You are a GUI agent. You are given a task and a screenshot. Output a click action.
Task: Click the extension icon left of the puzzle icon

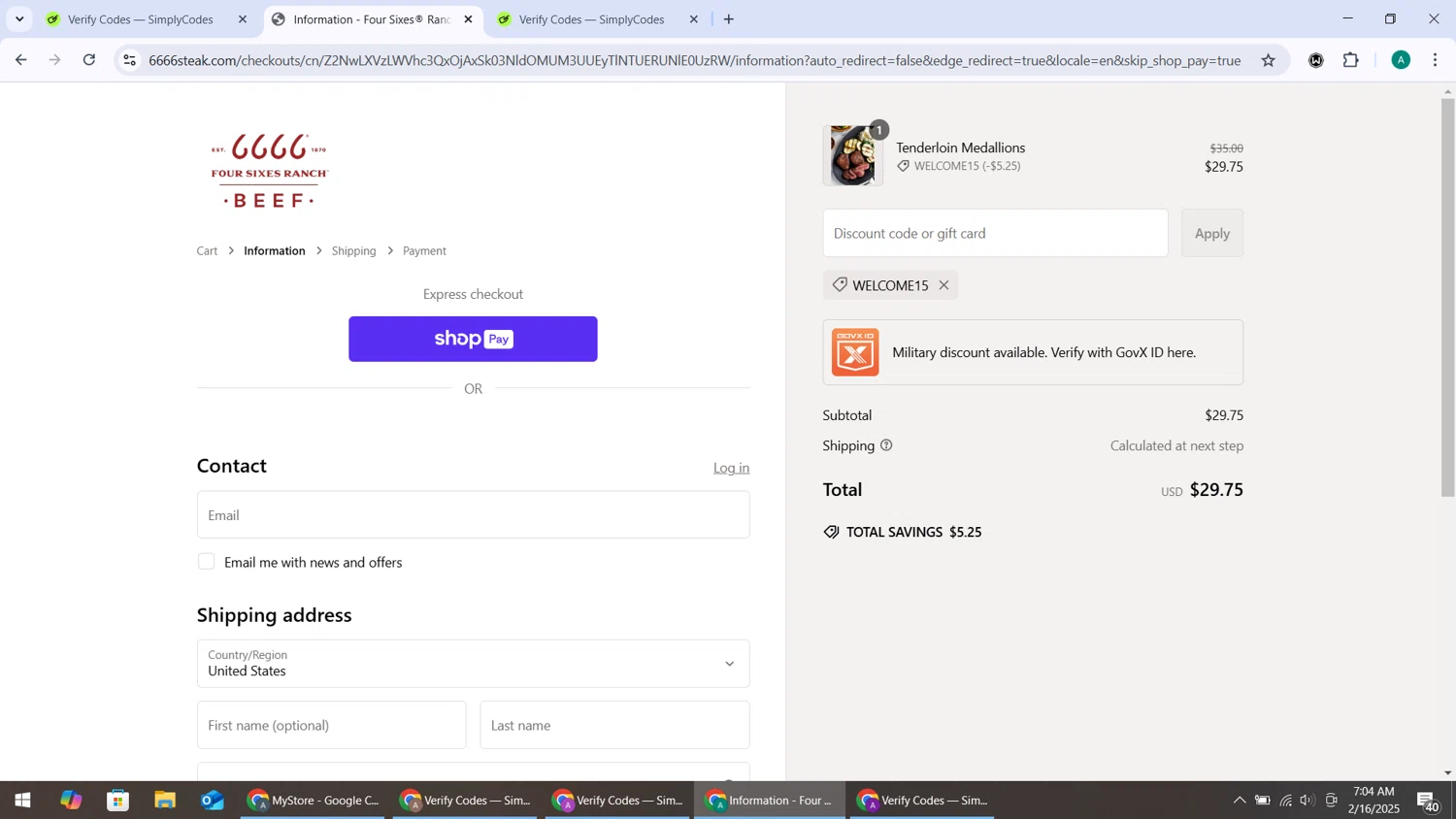pyautogui.click(x=1316, y=60)
